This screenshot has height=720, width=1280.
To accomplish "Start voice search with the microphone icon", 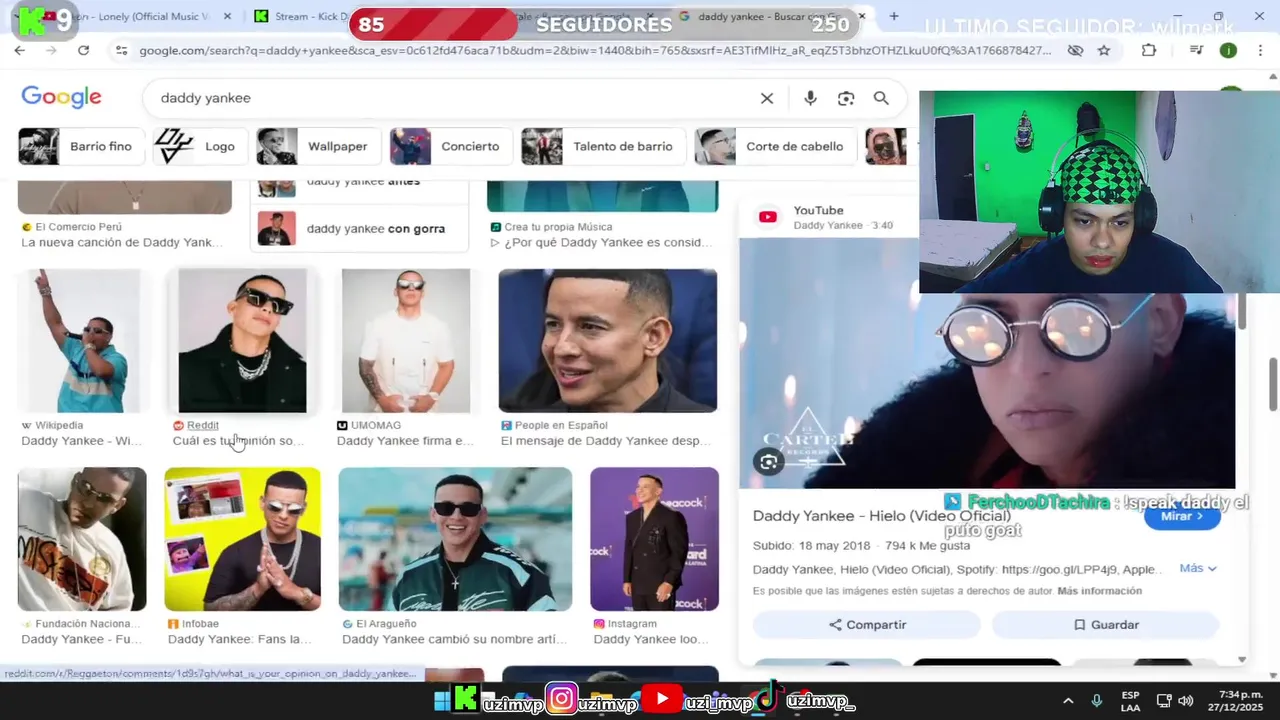I will (x=810, y=98).
